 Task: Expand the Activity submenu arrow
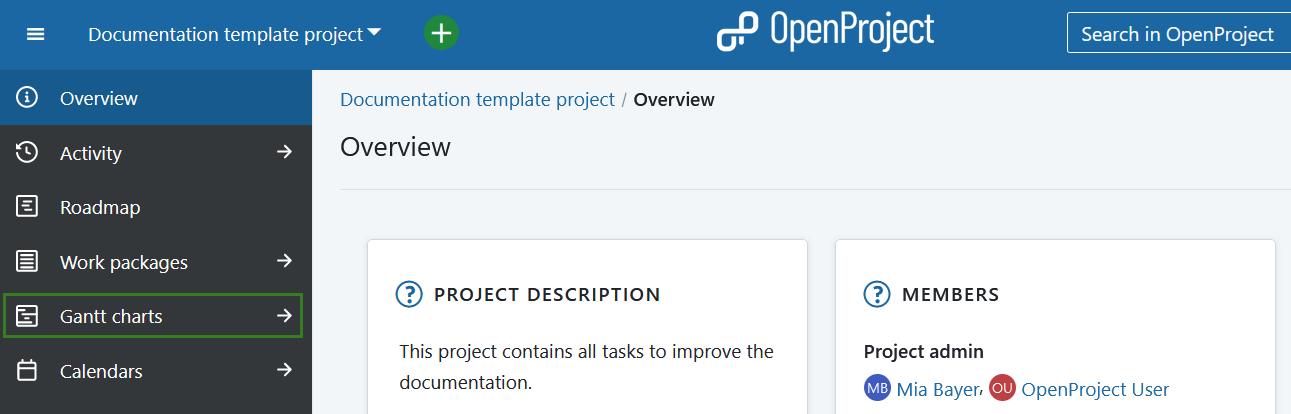(x=285, y=152)
